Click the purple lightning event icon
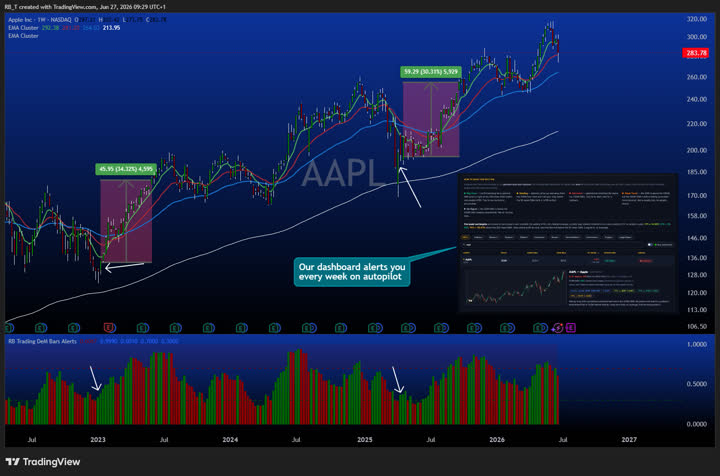Image resolution: width=720 pixels, height=476 pixels. click(557, 328)
